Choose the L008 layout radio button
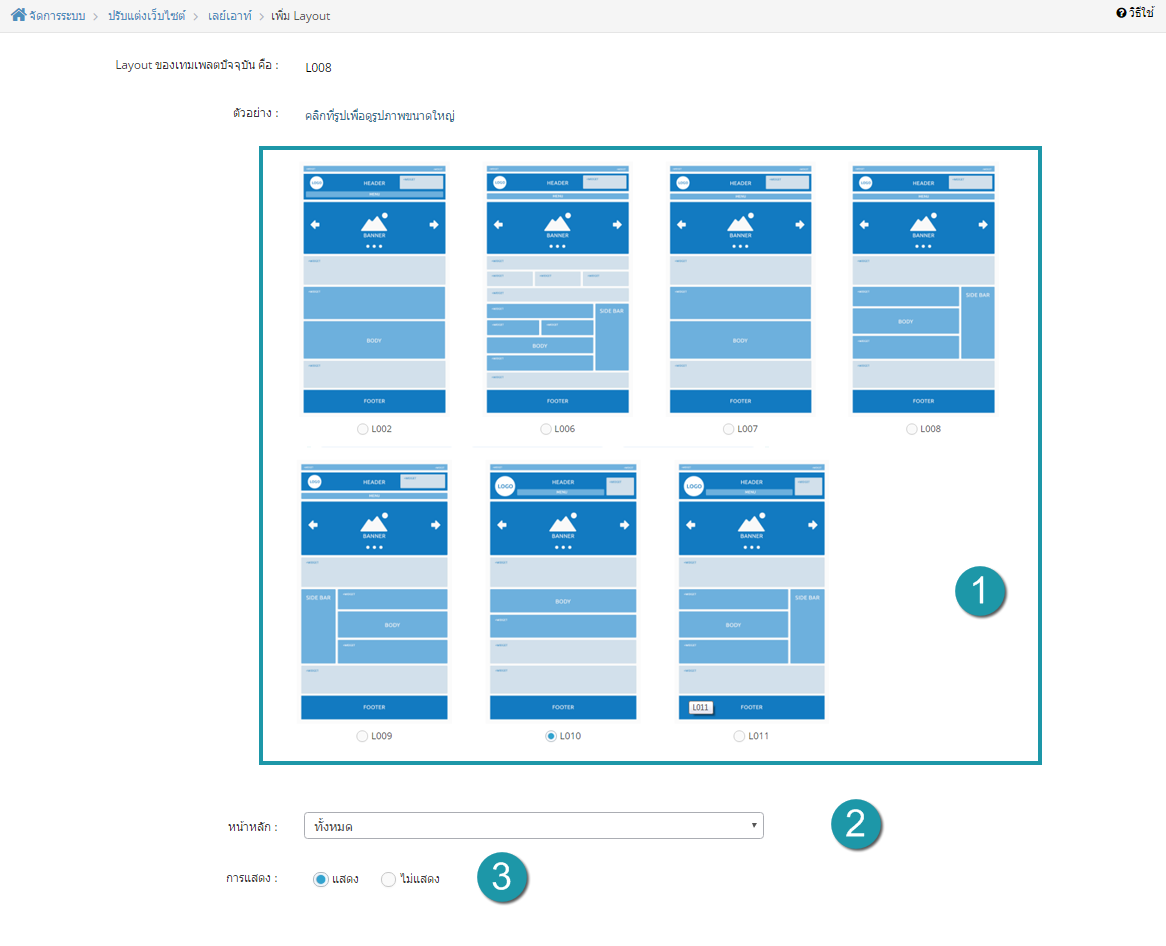 click(x=911, y=429)
